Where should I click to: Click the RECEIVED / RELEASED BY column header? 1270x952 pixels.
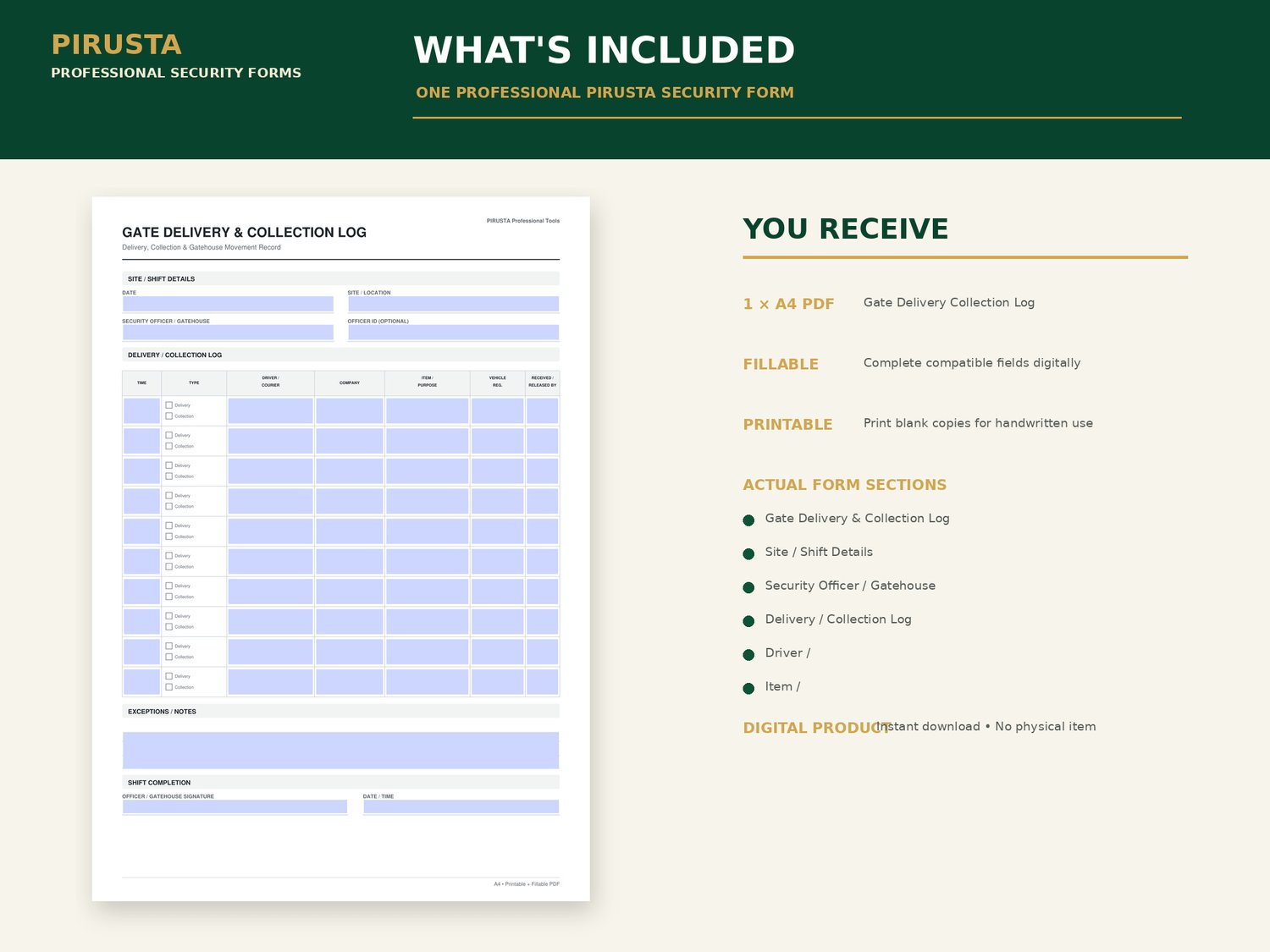click(x=542, y=382)
